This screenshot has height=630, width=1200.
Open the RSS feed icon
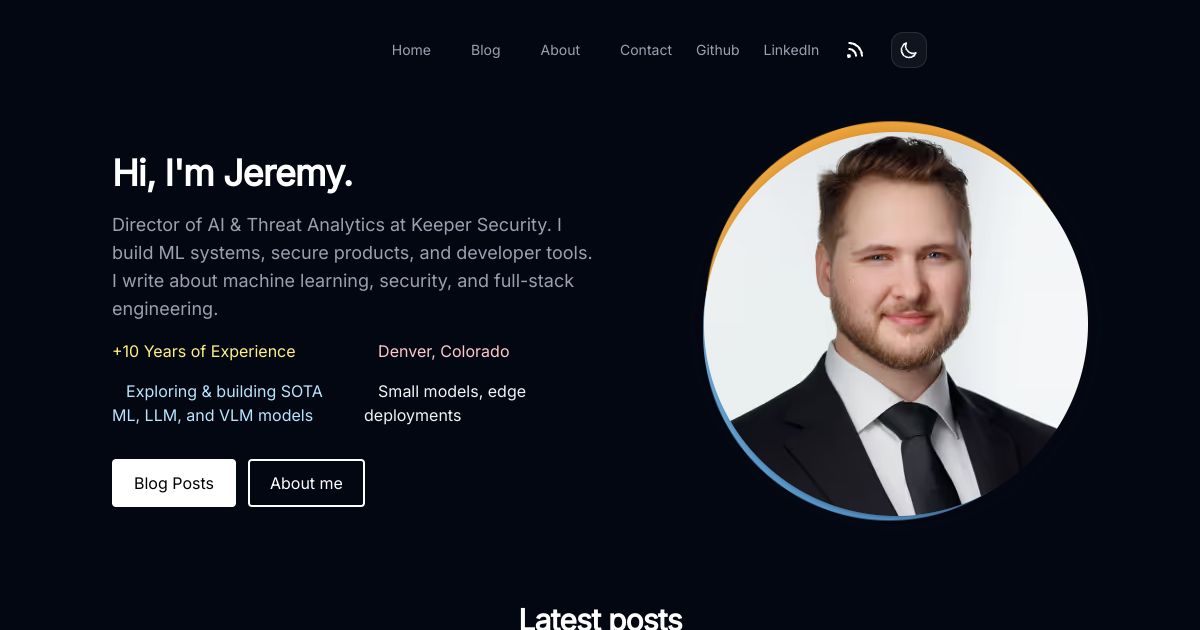coord(855,50)
